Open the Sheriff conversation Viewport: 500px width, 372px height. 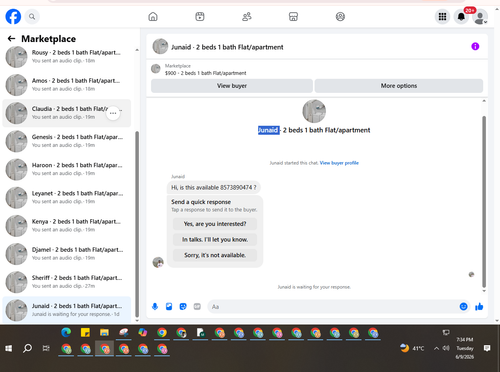[67, 282]
